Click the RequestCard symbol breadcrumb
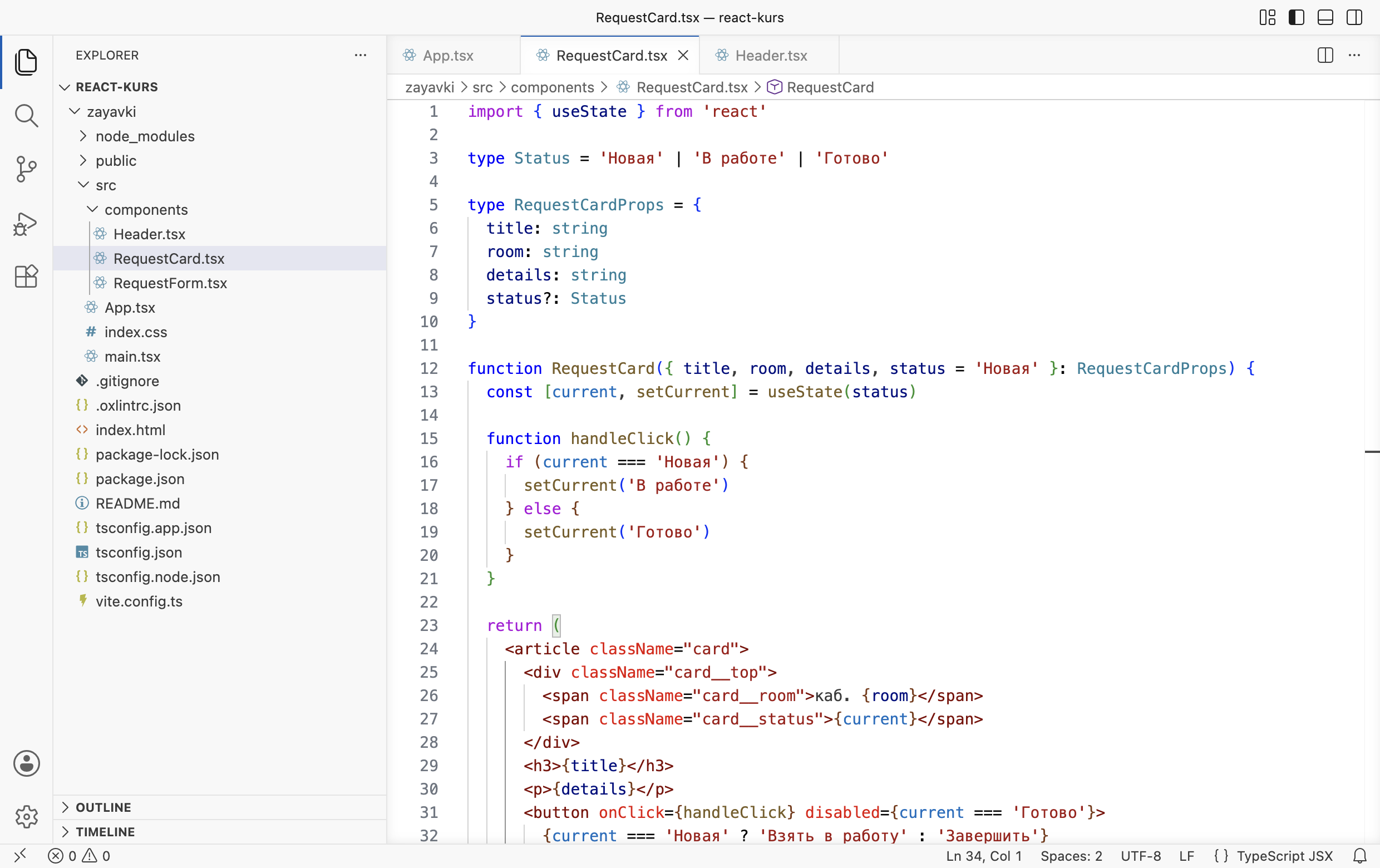1380x868 pixels. tap(821, 87)
